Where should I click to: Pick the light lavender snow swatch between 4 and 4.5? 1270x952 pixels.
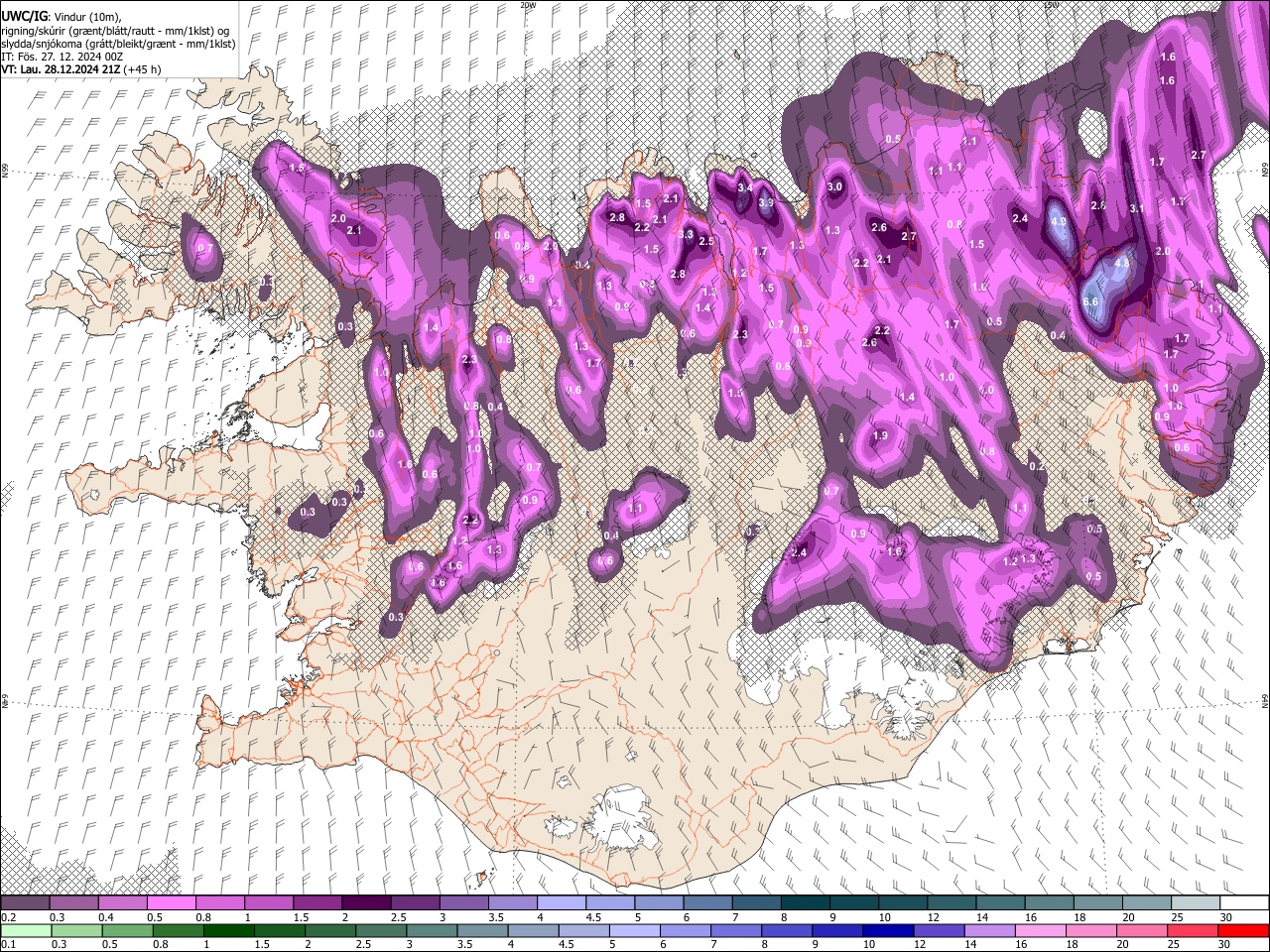pyautogui.click(x=562, y=903)
